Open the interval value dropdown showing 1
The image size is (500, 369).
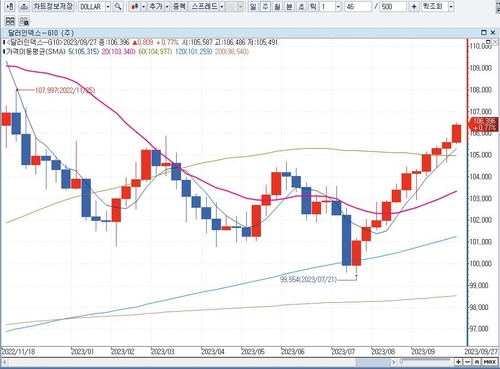click(338, 7)
